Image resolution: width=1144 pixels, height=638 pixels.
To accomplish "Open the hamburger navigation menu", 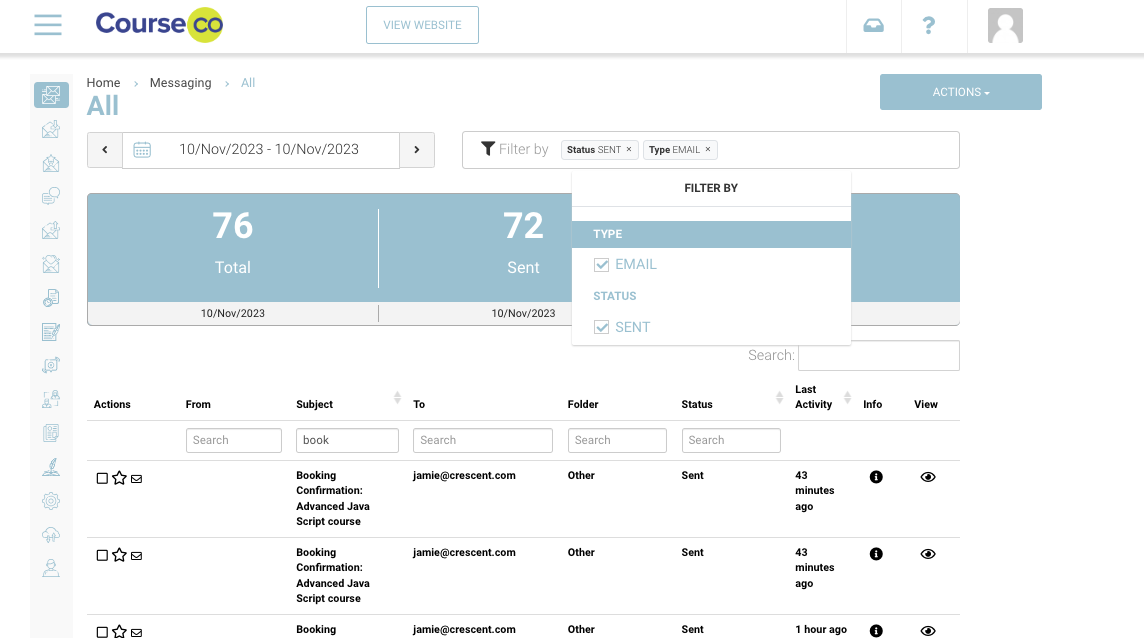I will click(x=48, y=25).
